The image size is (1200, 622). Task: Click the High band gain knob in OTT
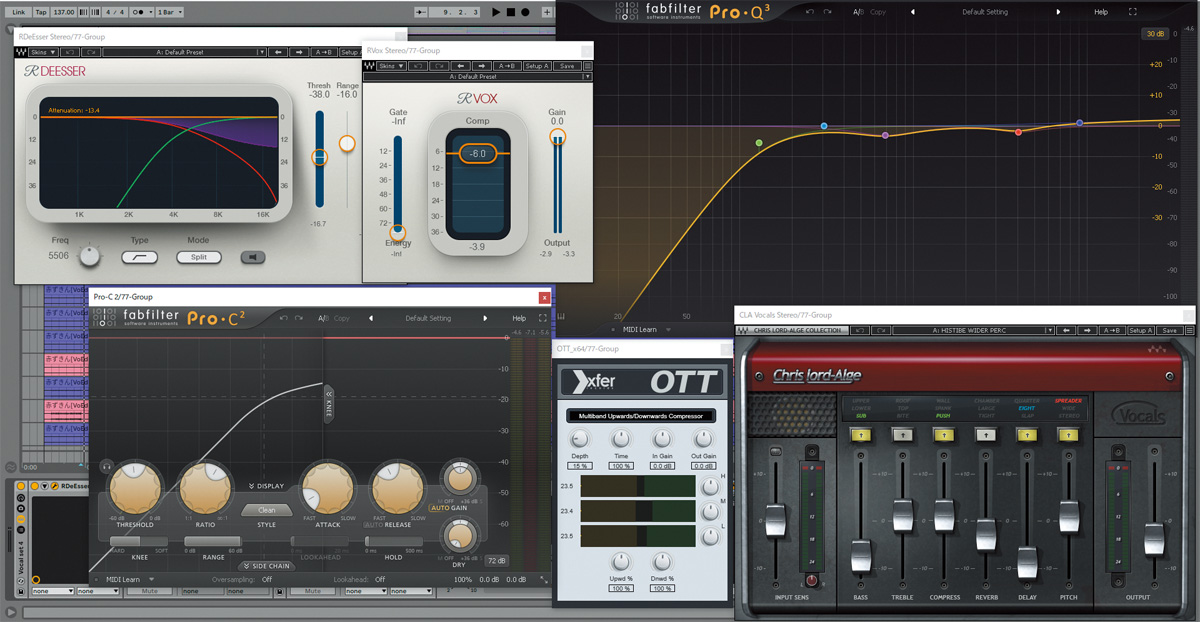point(711,488)
